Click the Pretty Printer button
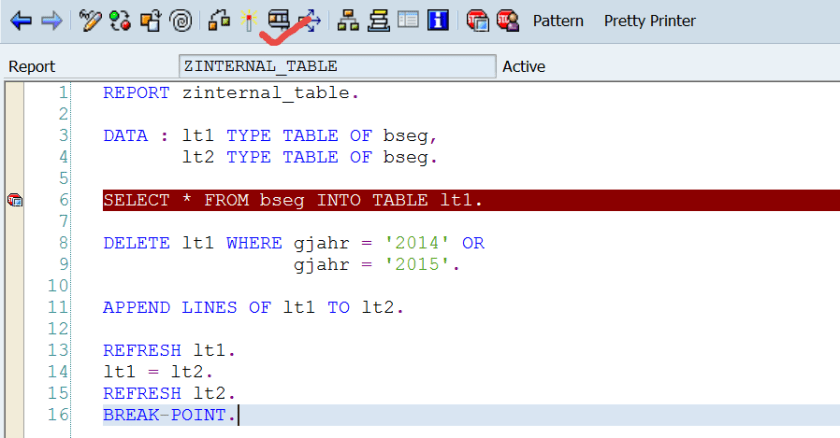 pyautogui.click(x=650, y=21)
